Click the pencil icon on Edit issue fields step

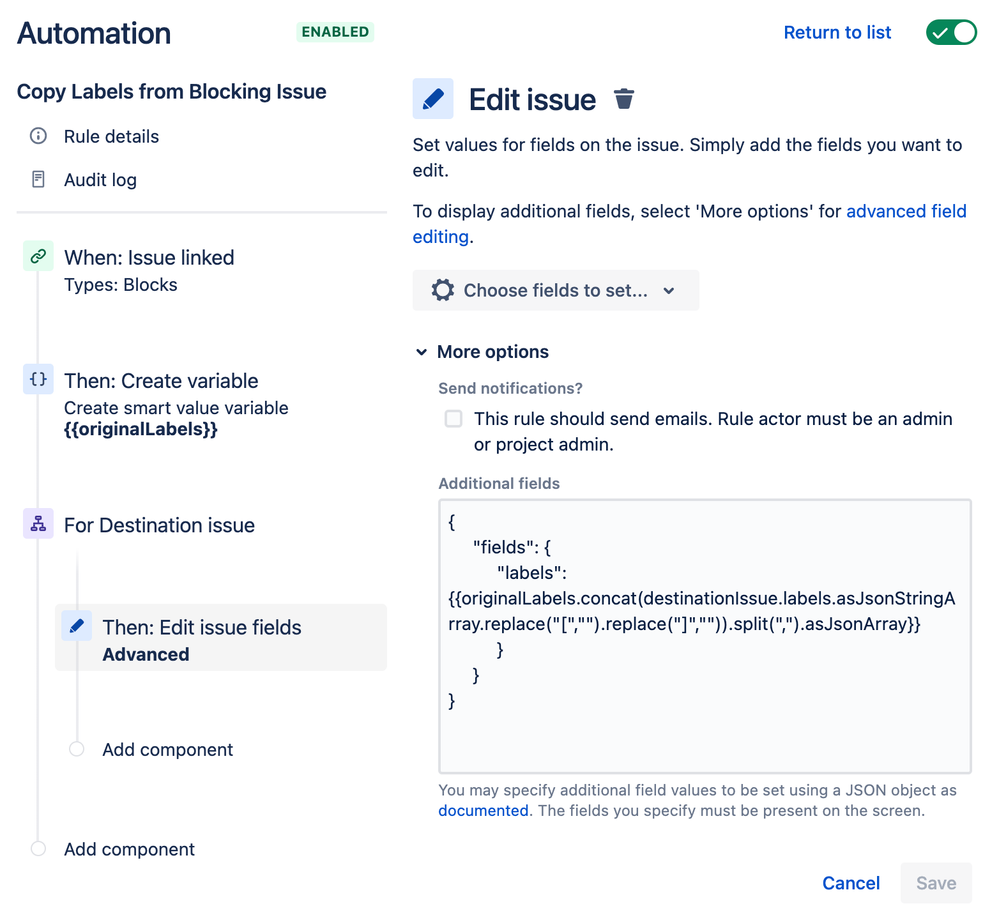[x=76, y=626]
